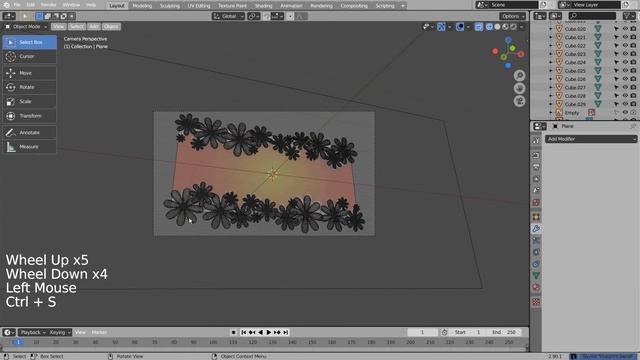Click the Add menu in viewport header
This screenshot has height=360, width=640.
(94, 27)
